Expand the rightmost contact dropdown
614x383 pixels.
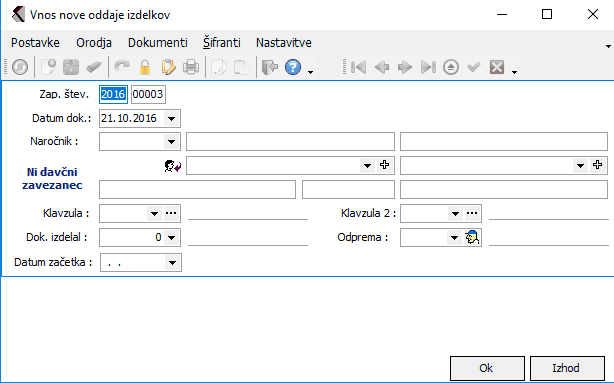[580, 166]
